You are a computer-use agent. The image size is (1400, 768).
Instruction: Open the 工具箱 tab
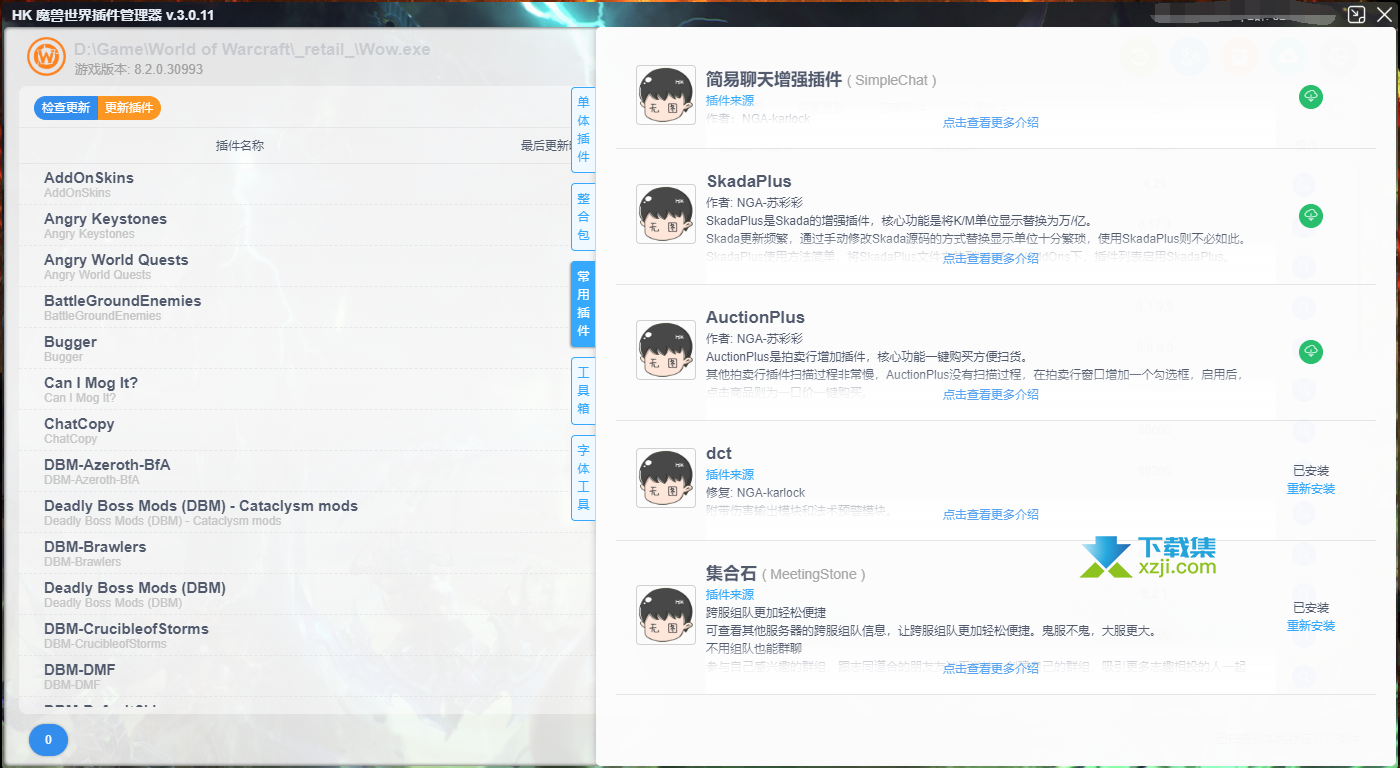click(x=583, y=391)
